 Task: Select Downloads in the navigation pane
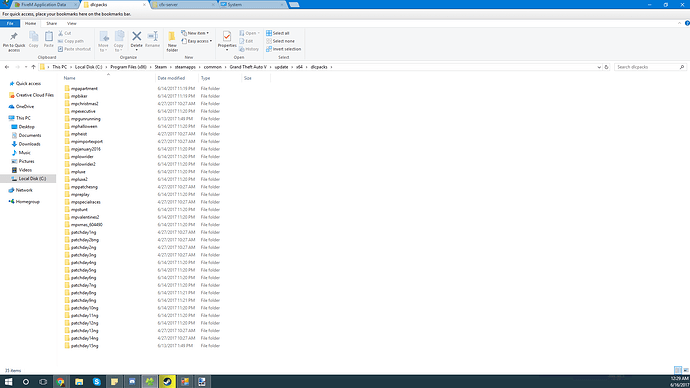pyautogui.click(x=29, y=144)
